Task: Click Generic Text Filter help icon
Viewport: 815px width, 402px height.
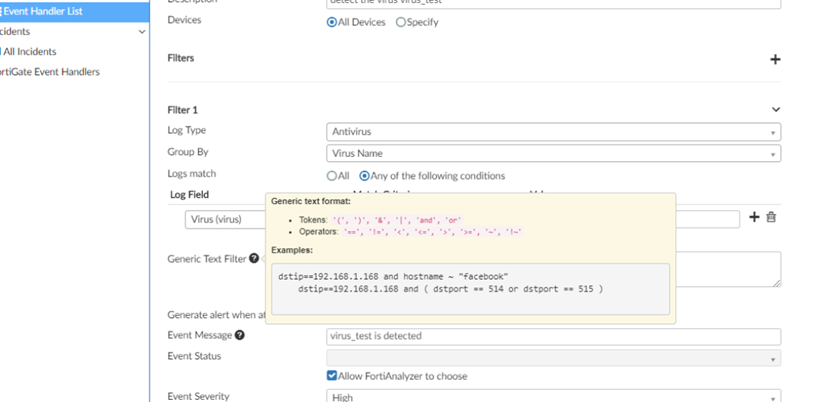Action: pyautogui.click(x=254, y=259)
